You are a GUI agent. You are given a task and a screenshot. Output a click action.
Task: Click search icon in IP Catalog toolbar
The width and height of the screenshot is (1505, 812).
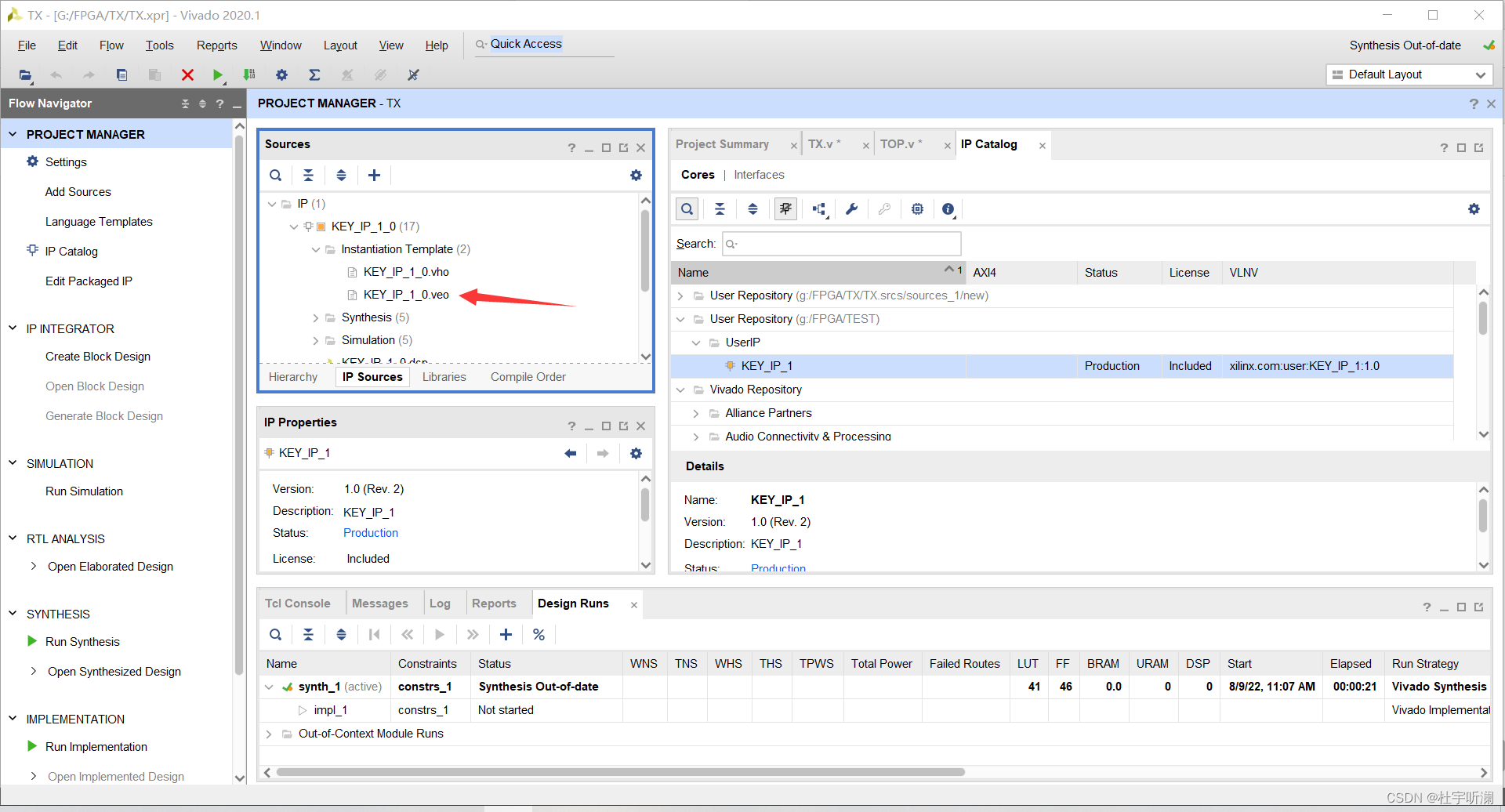687,209
